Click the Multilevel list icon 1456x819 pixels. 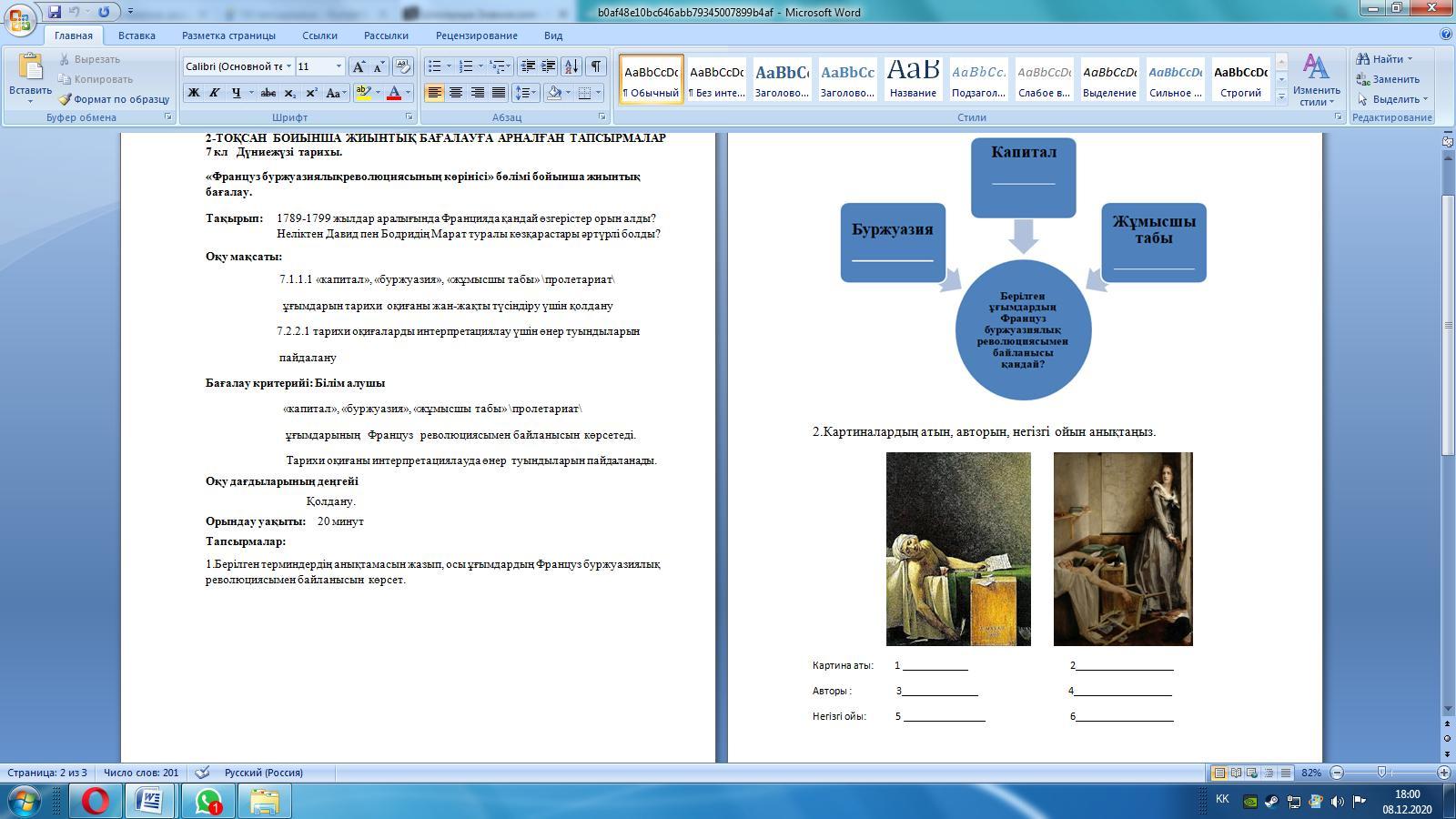497,66
